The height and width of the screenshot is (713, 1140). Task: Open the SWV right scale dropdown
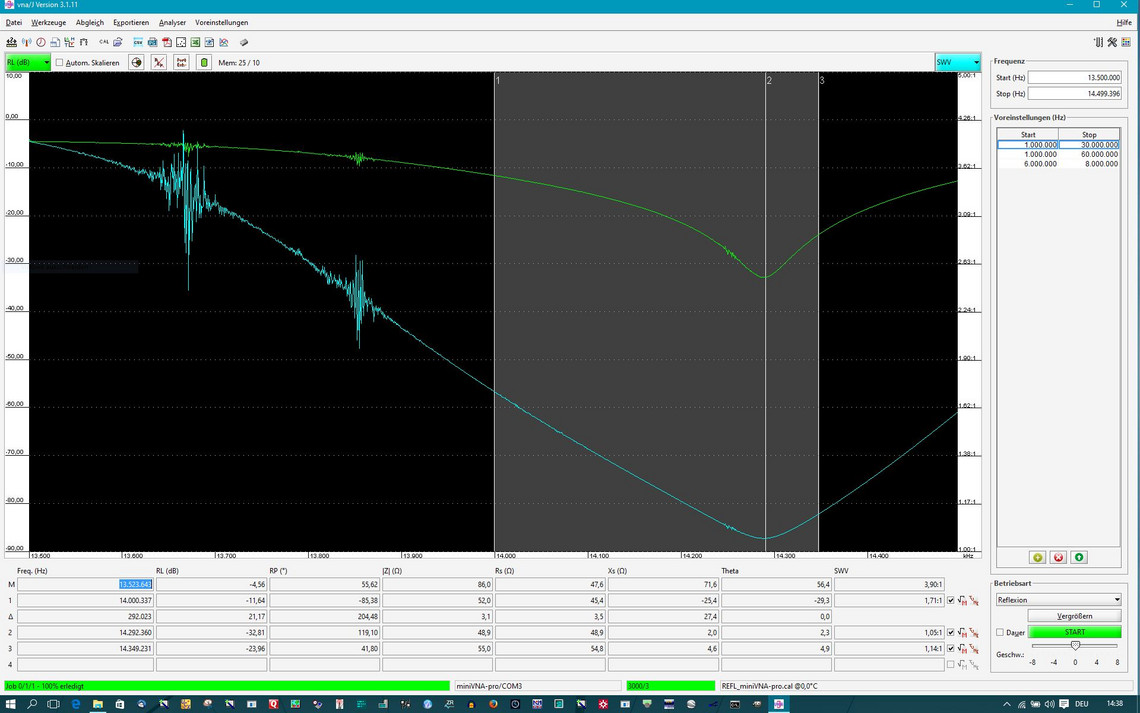pyautogui.click(x=958, y=63)
